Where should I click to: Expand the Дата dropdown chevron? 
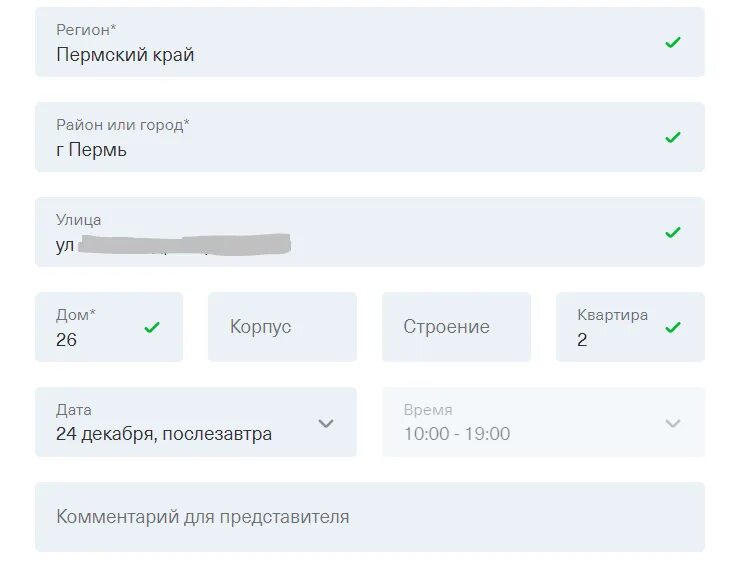pyautogui.click(x=326, y=423)
